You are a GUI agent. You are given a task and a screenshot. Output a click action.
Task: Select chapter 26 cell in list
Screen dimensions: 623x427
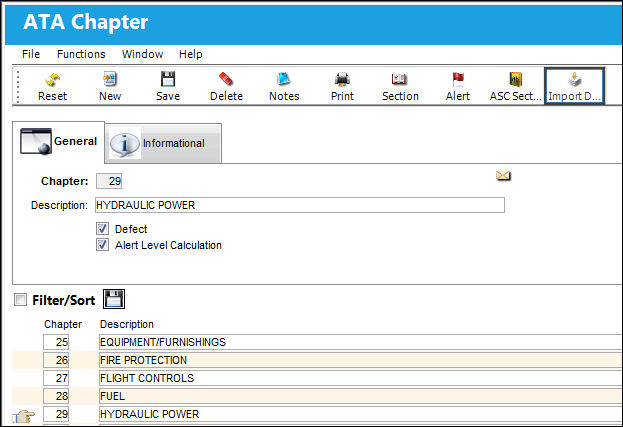[x=56, y=360]
